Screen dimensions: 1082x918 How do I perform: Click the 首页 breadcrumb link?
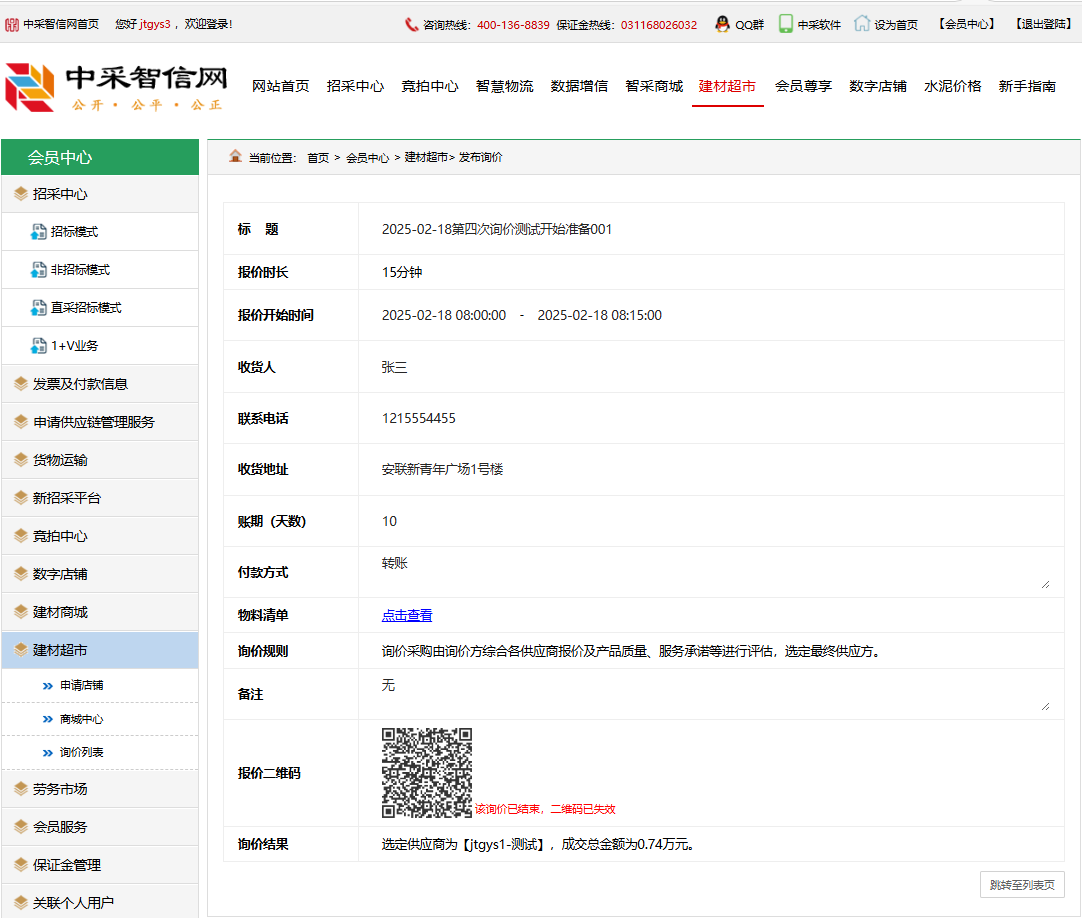[318, 158]
